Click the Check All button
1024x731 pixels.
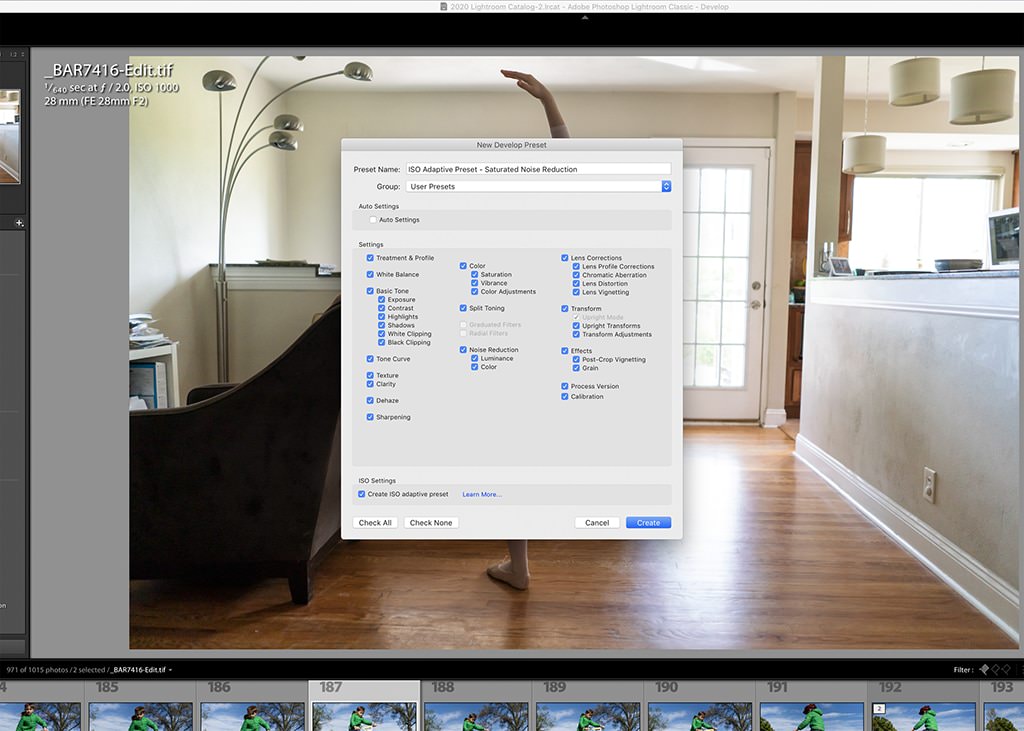click(x=375, y=523)
